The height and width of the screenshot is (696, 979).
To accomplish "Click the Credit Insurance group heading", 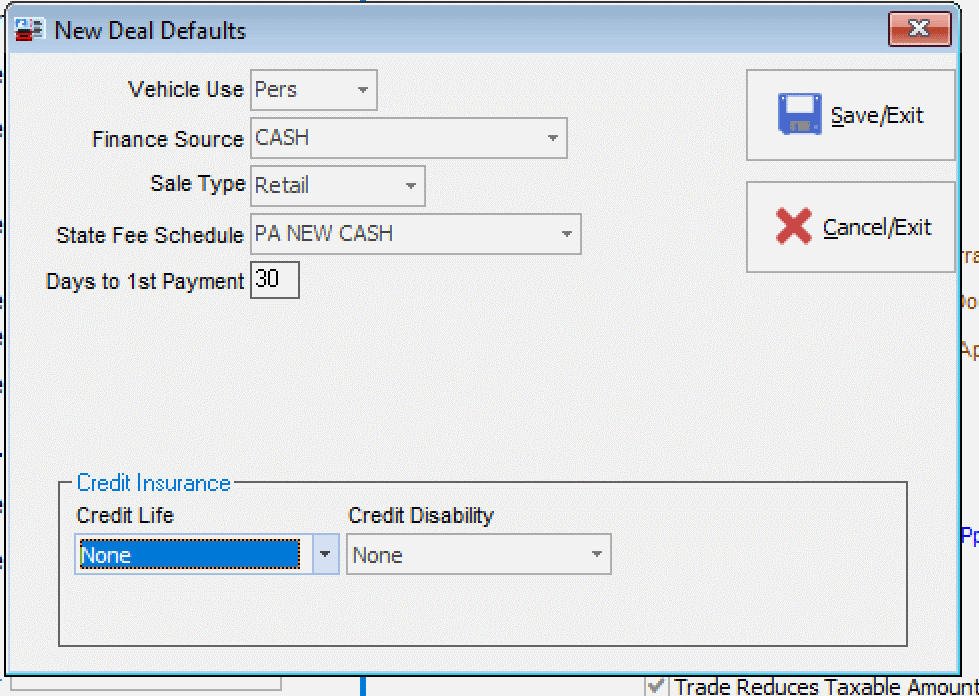I will pos(154,483).
